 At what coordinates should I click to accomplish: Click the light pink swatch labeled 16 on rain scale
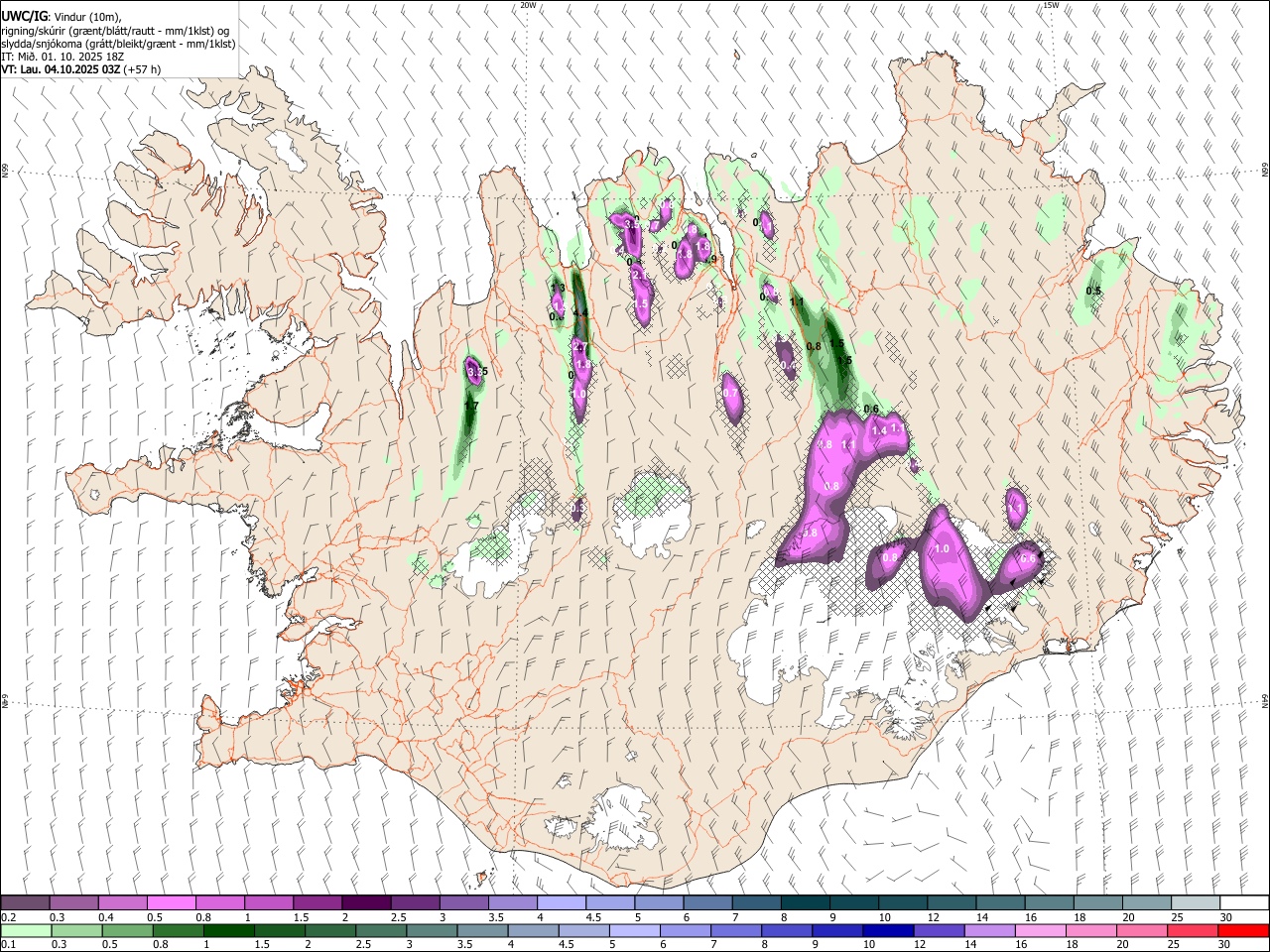pos(1039,930)
